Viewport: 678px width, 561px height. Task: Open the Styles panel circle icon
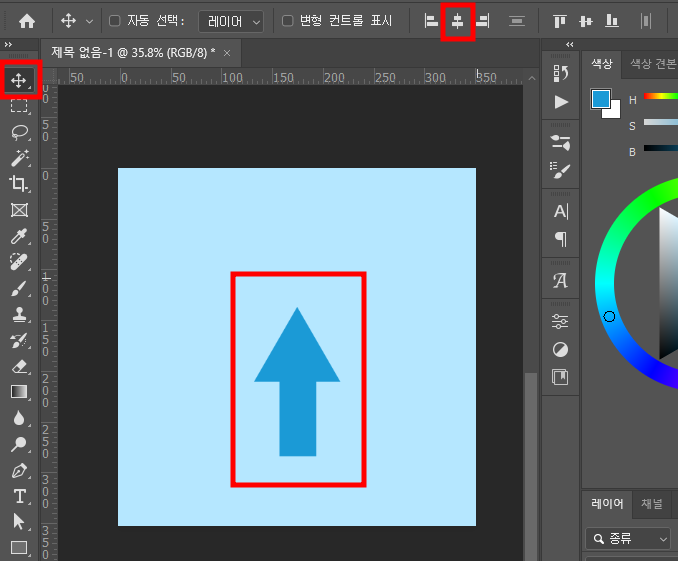(561, 349)
